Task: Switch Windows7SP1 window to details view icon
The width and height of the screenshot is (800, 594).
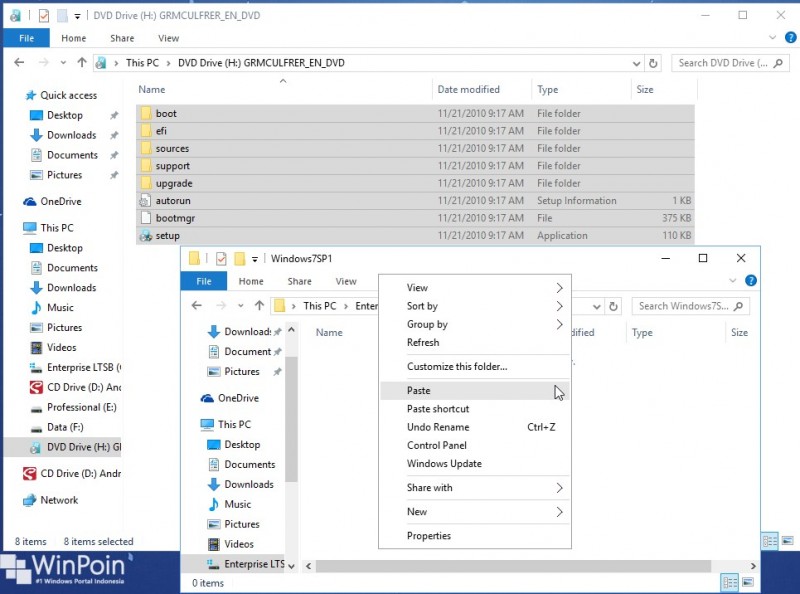Action: (x=730, y=582)
